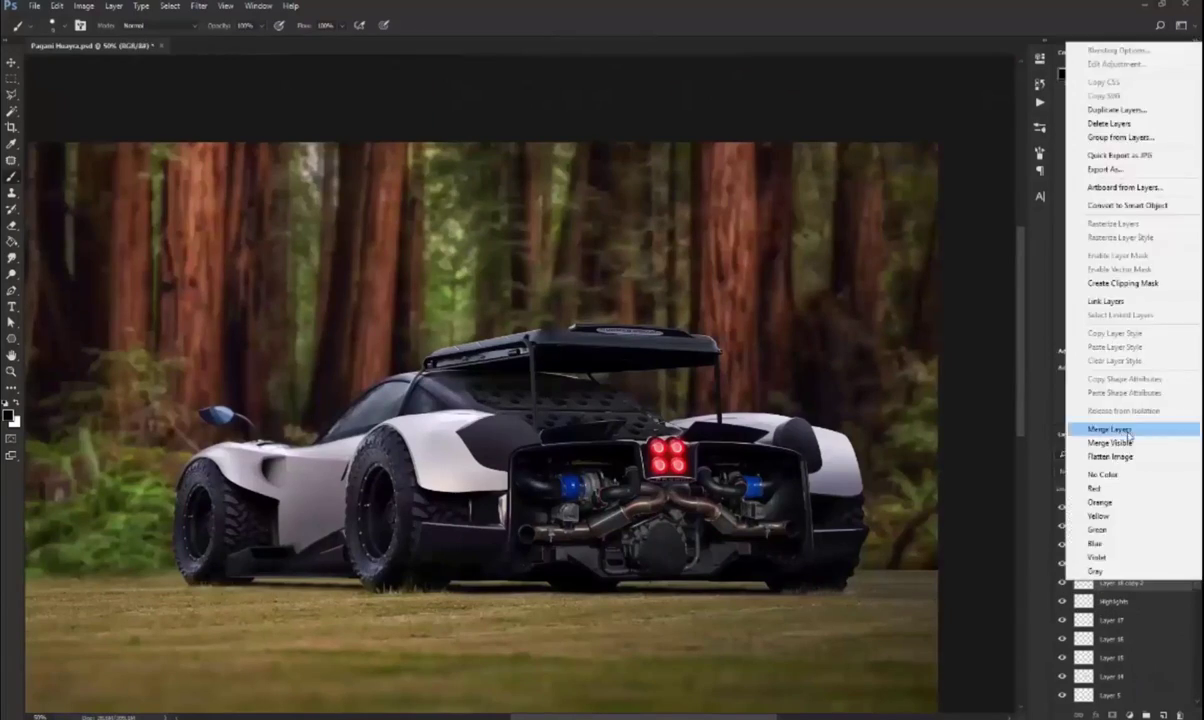Select the Zoom tool
This screenshot has height=720, width=1204.
11,371
